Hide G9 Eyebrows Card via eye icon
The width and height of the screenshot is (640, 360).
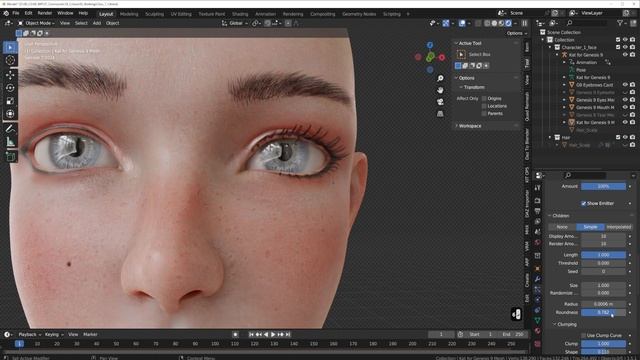tap(625, 85)
